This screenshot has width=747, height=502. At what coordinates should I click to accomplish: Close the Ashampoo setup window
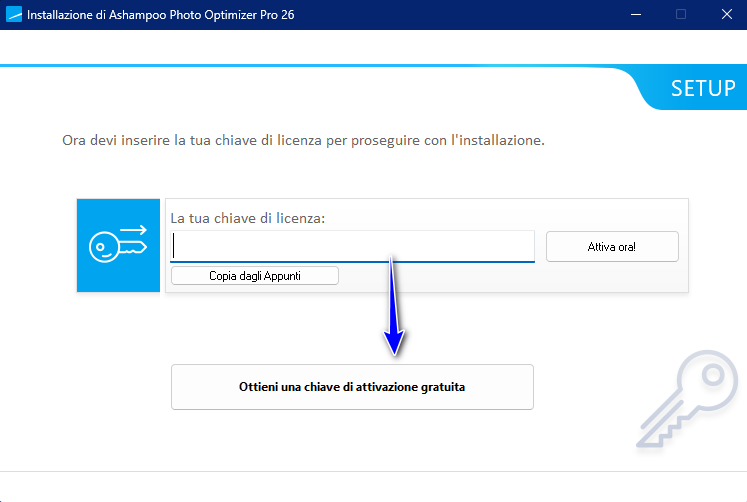[x=727, y=14]
